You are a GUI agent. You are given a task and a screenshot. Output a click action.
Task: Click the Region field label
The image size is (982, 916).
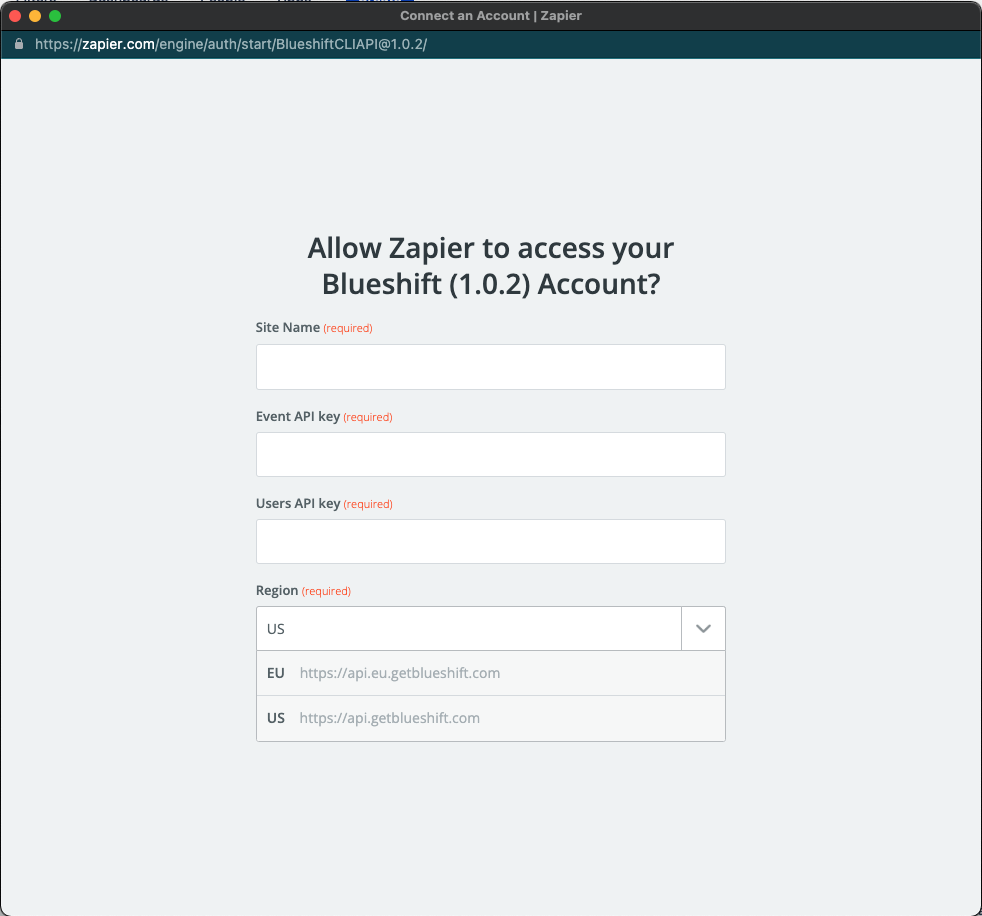click(x=277, y=590)
